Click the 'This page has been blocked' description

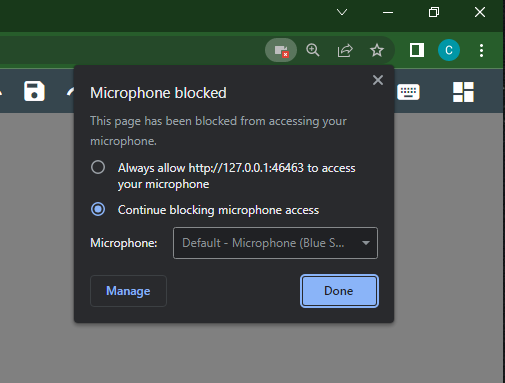point(218,131)
